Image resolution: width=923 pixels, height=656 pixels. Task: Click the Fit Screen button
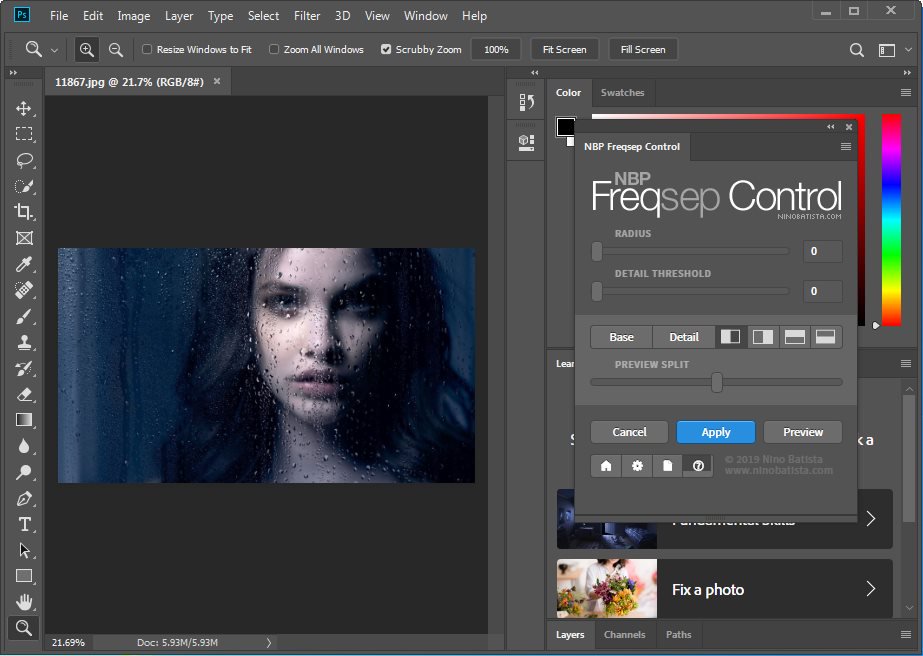[x=565, y=49]
